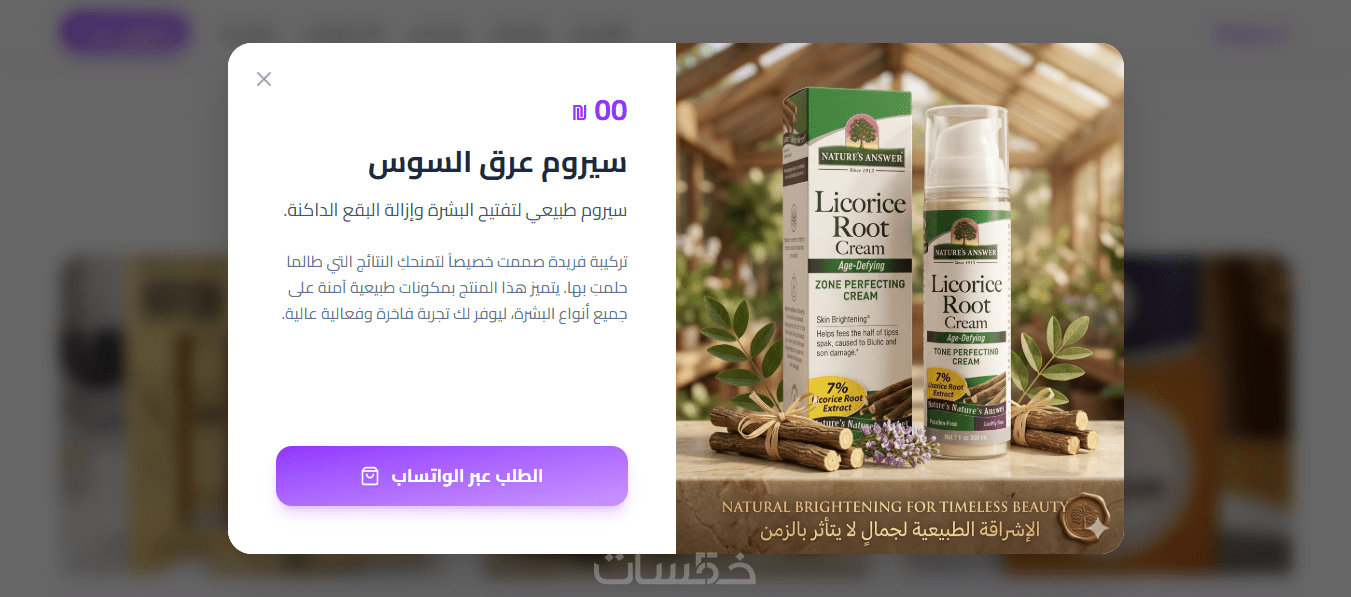Click the blurred purple link in the top-right header

point(1251,35)
